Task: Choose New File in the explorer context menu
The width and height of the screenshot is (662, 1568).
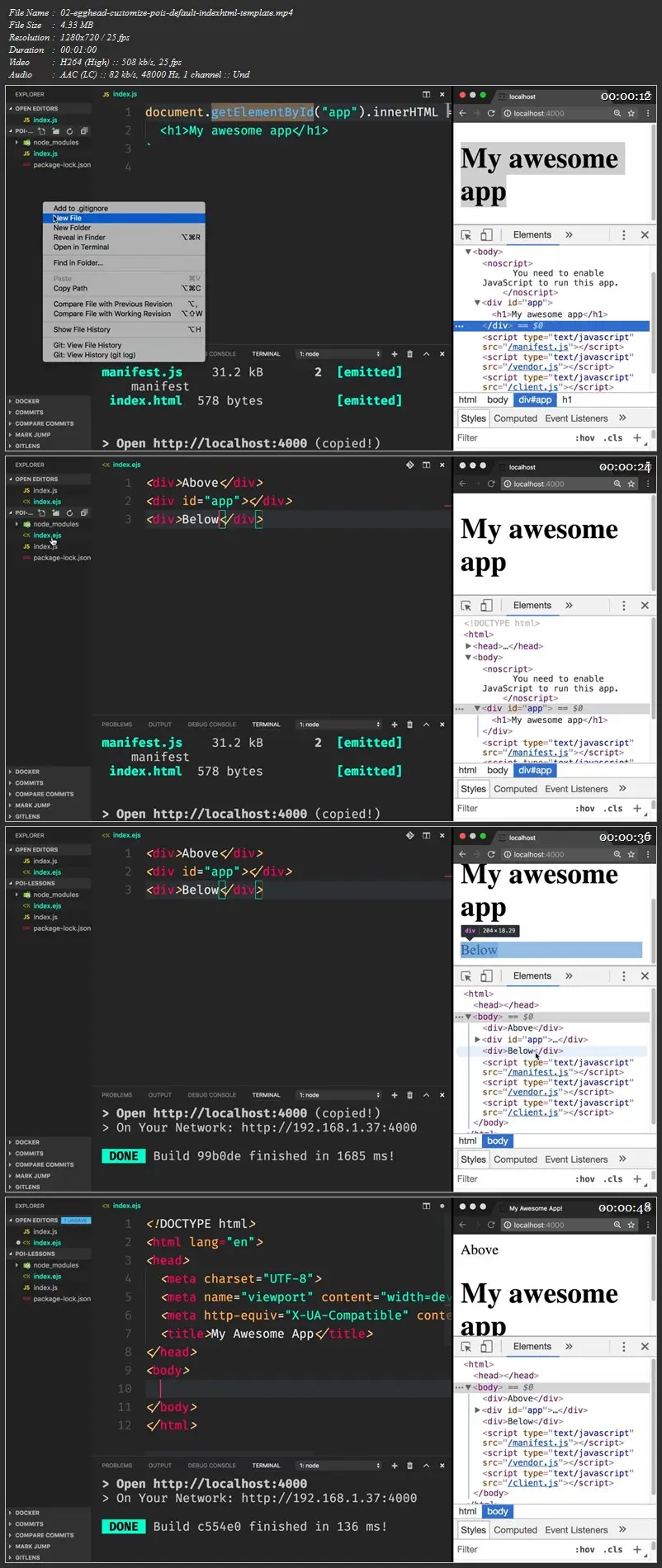Action: pyautogui.click(x=124, y=218)
